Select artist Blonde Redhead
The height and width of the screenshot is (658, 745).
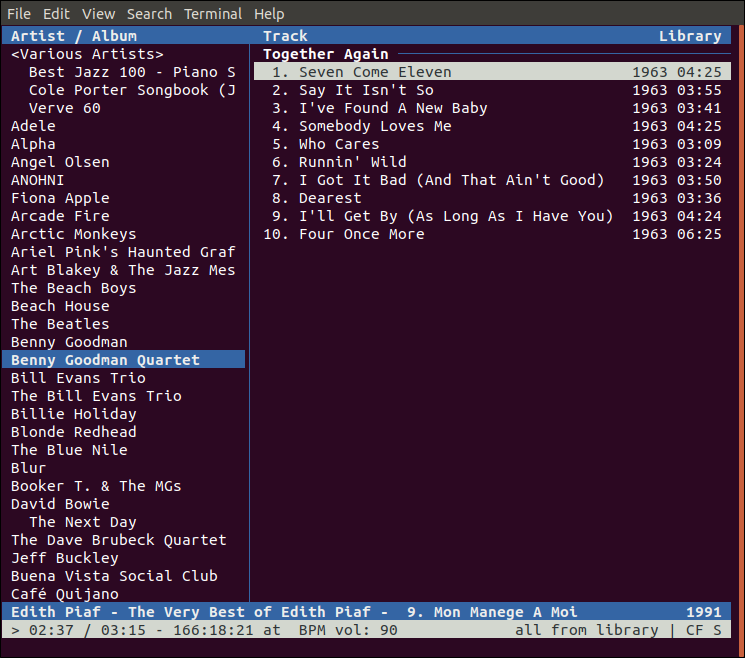(74, 432)
